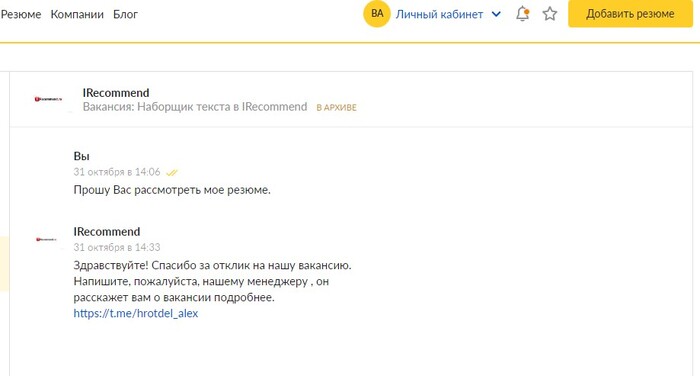
Task: Click the double-check read receipt mark
Action: (x=172, y=172)
